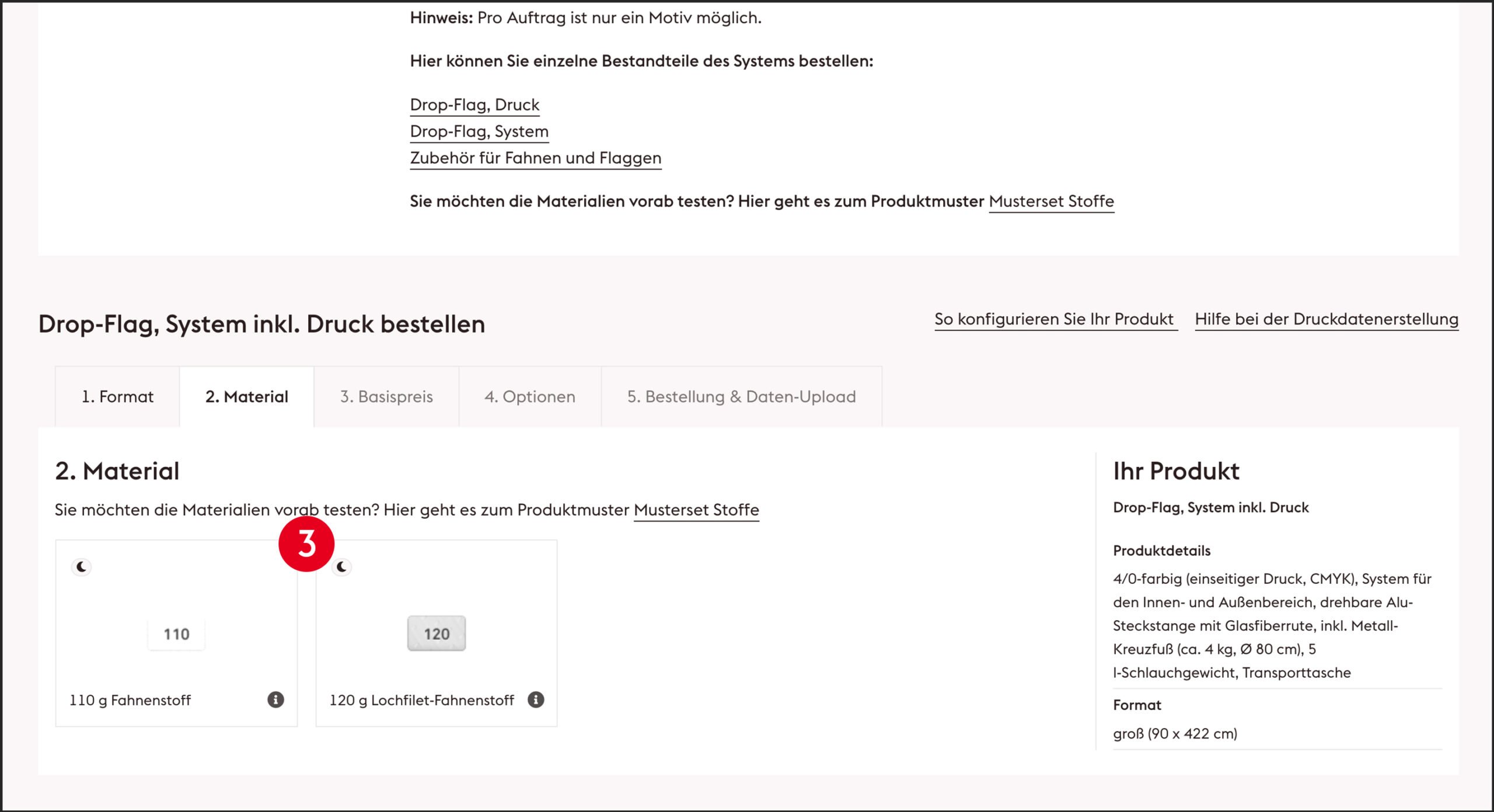Open Hilfe bei der Druckdatenerstellung link
This screenshot has height=812, width=1494.
[x=1326, y=320]
